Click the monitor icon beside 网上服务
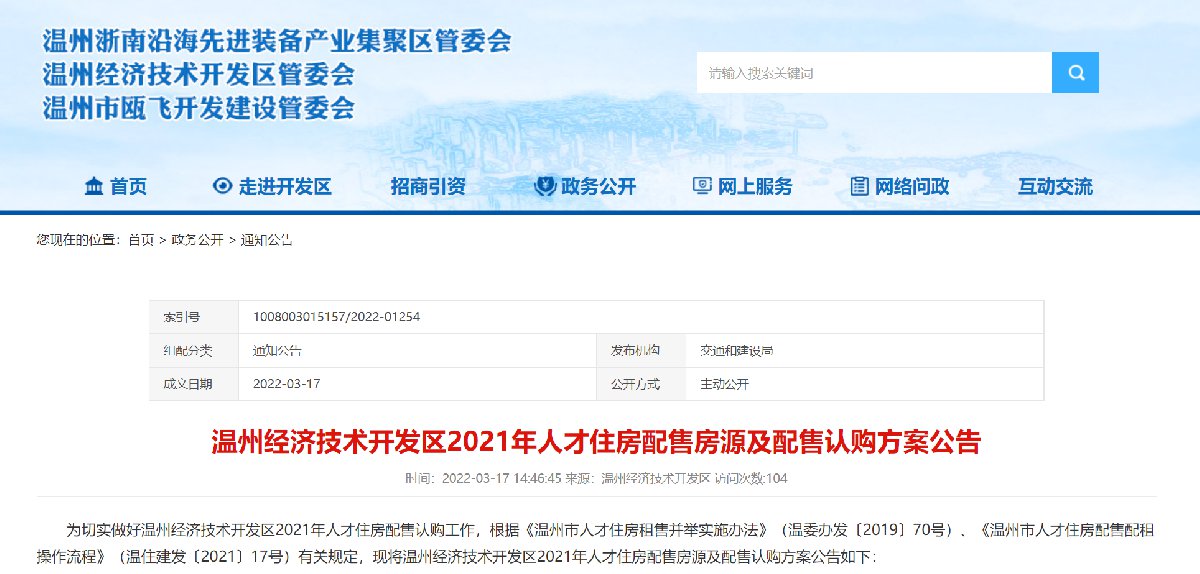This screenshot has height=574, width=1200. point(702,186)
